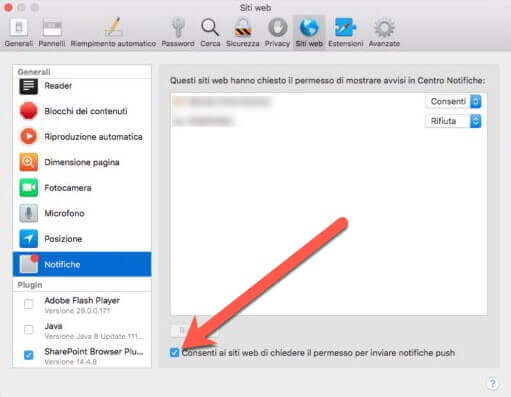Open the Generali preferences pane

click(x=19, y=32)
